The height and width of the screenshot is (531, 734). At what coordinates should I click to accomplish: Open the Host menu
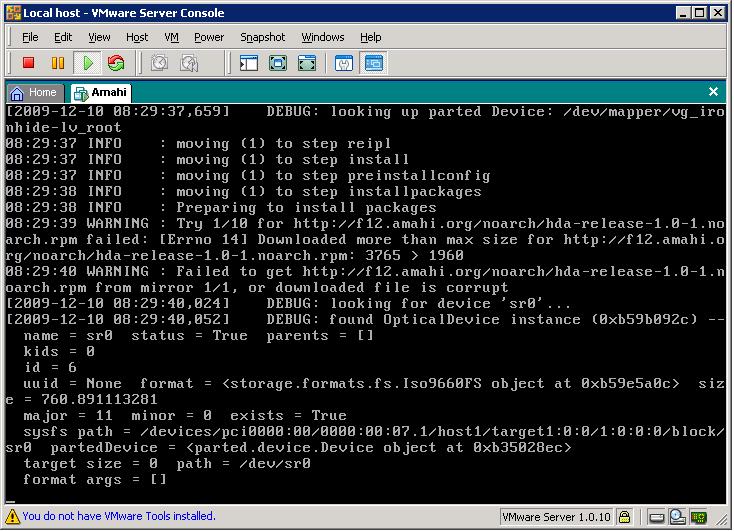[137, 37]
